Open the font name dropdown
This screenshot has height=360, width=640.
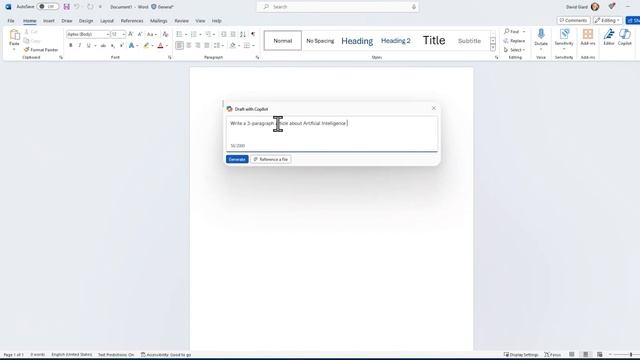[108, 34]
